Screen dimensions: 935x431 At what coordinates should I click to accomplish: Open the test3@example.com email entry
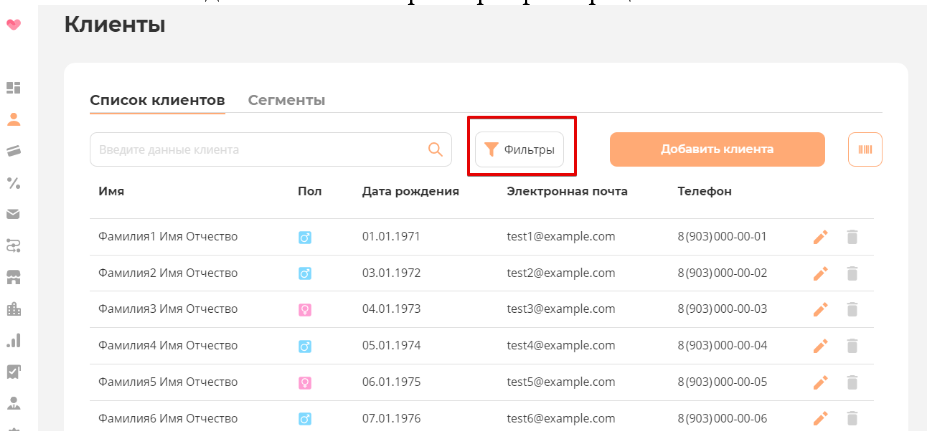click(x=560, y=309)
